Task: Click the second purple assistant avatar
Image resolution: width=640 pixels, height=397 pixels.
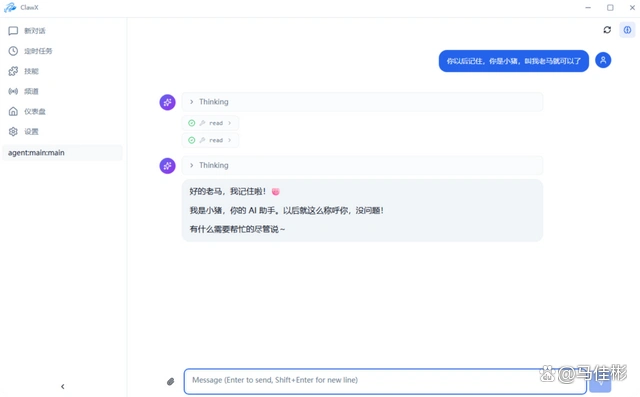Action: pos(167,166)
